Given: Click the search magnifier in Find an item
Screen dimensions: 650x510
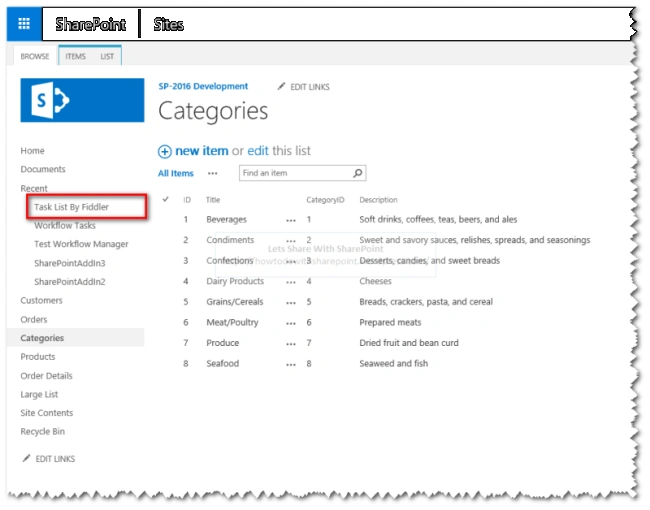Looking at the screenshot, I should point(358,173).
